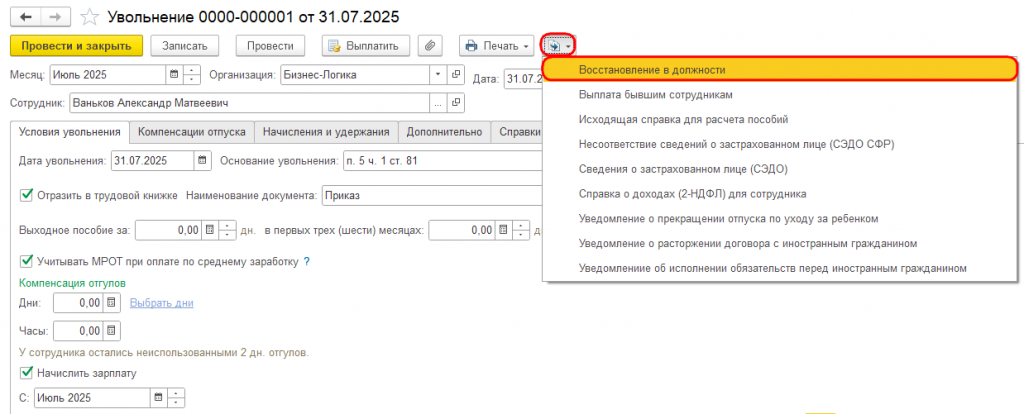1024x414 pixels.
Task: Go forward with the right arrow button
Action: (x=55, y=16)
